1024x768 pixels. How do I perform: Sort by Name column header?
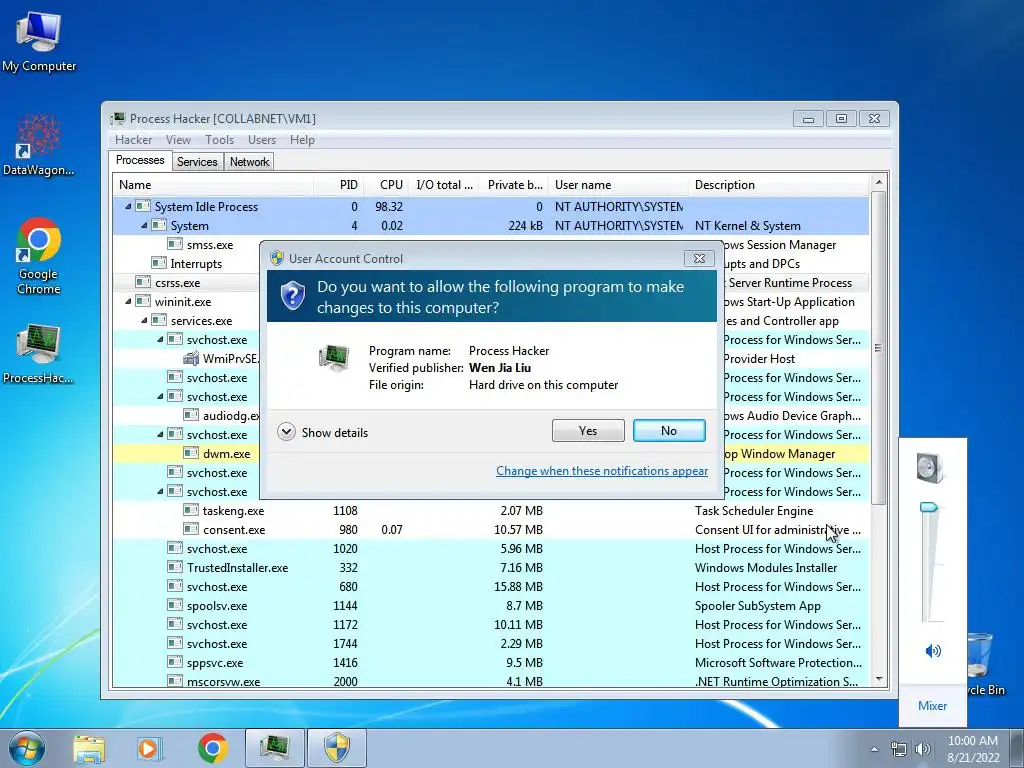click(213, 185)
